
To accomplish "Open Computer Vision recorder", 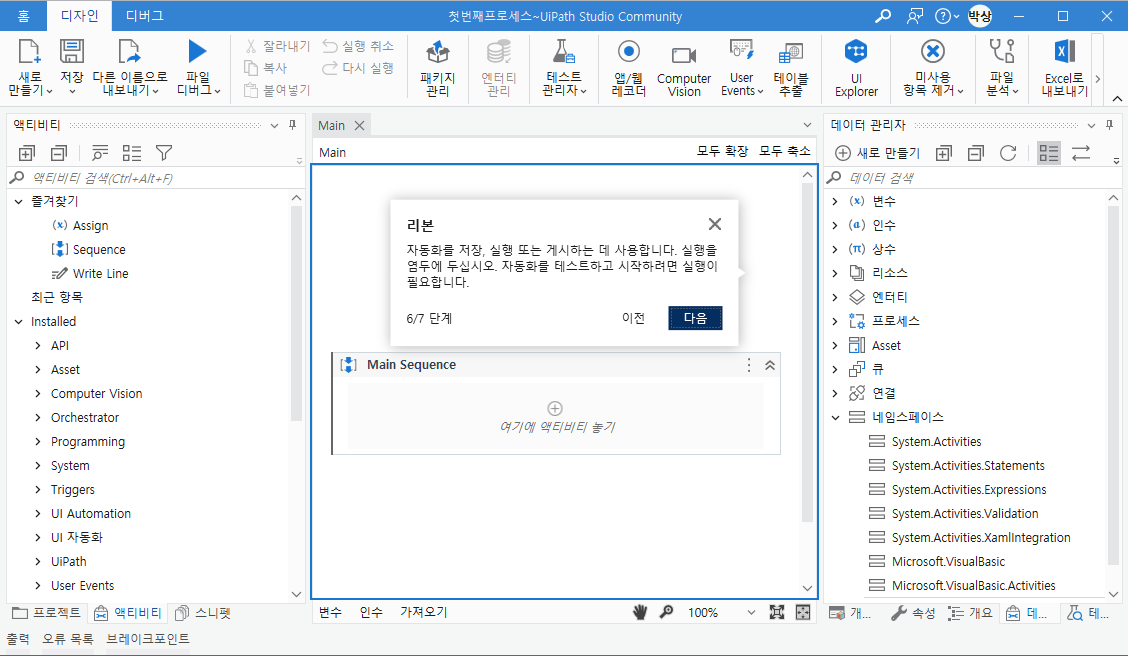I will [683, 55].
